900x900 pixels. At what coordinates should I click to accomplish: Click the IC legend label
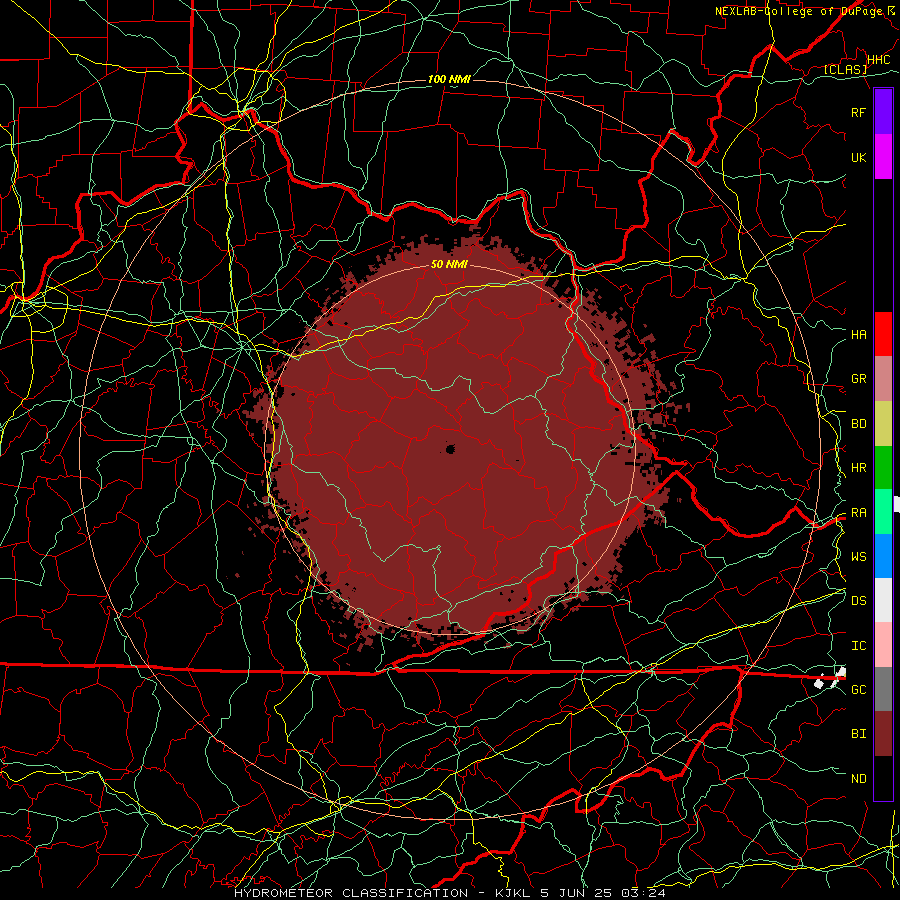pyautogui.click(x=859, y=646)
